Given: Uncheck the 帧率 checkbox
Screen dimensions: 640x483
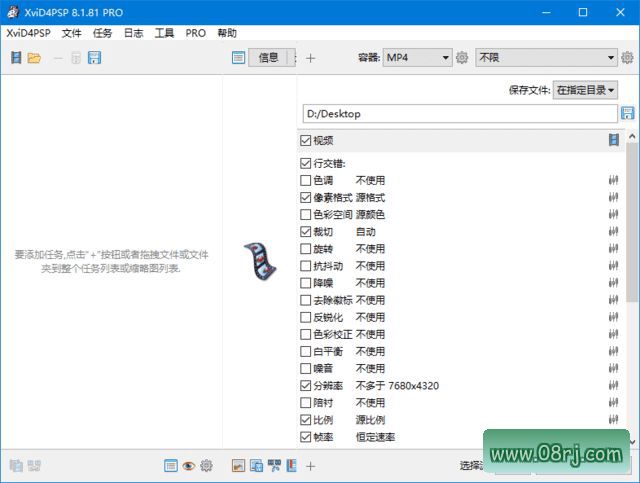Looking at the screenshot, I should [305, 436].
